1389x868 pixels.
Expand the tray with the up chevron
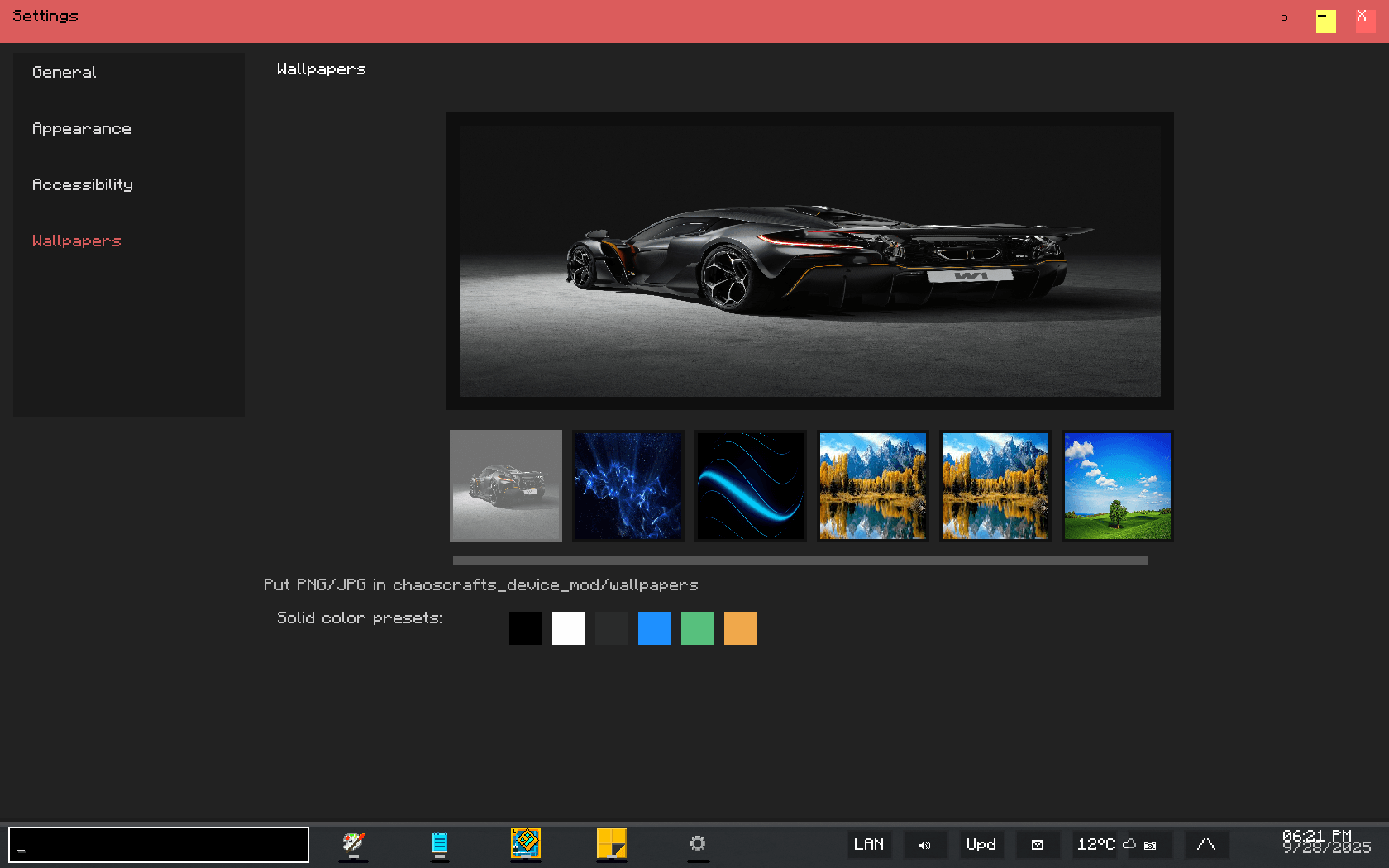(1206, 845)
